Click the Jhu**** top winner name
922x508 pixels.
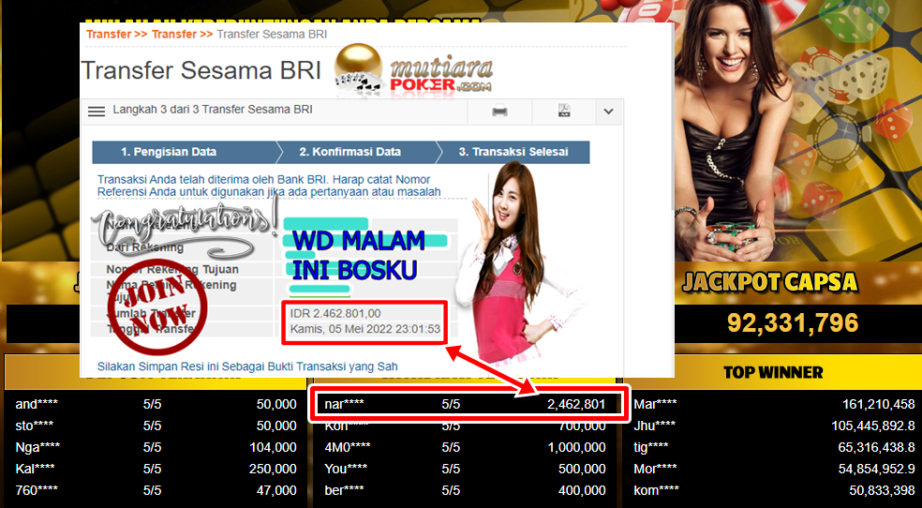(x=654, y=425)
